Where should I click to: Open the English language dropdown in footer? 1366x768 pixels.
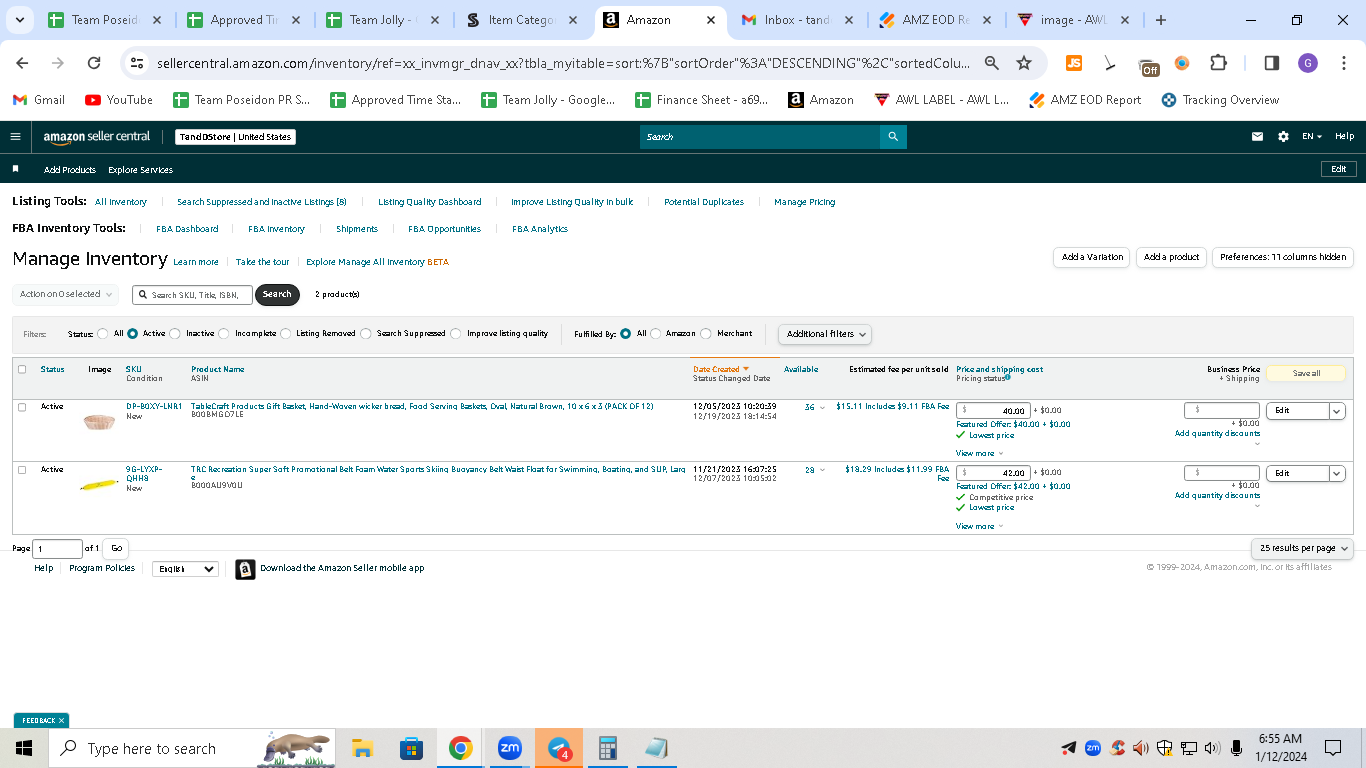(x=185, y=569)
